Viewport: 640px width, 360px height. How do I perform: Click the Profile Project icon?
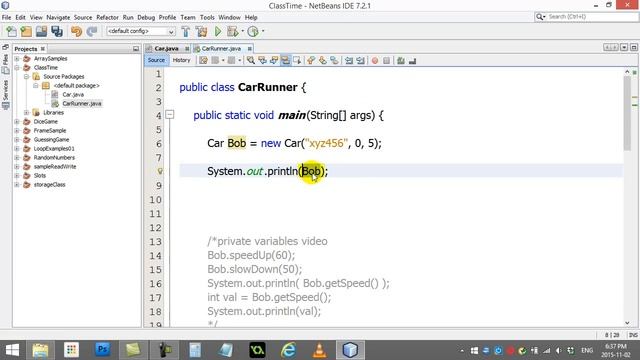pyautogui.click(x=253, y=31)
